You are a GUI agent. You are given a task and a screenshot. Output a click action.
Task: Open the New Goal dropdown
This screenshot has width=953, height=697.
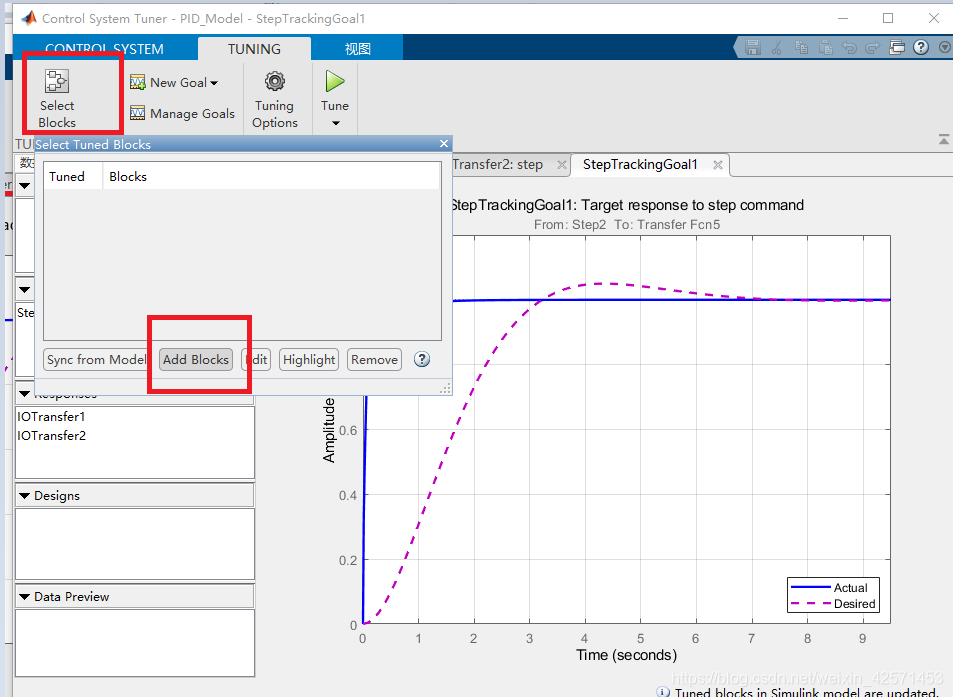tap(174, 82)
